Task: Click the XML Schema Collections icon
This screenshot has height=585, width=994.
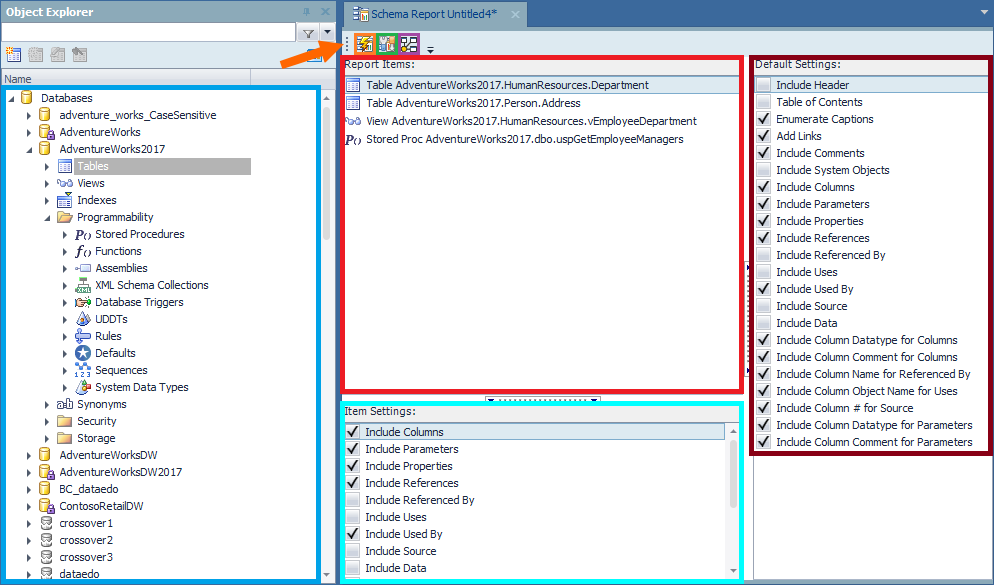Action: pyautogui.click(x=83, y=285)
